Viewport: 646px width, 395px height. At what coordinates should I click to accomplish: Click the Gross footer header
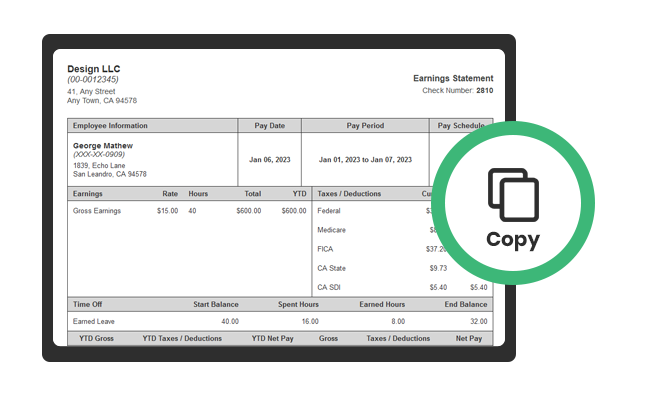[x=328, y=339]
